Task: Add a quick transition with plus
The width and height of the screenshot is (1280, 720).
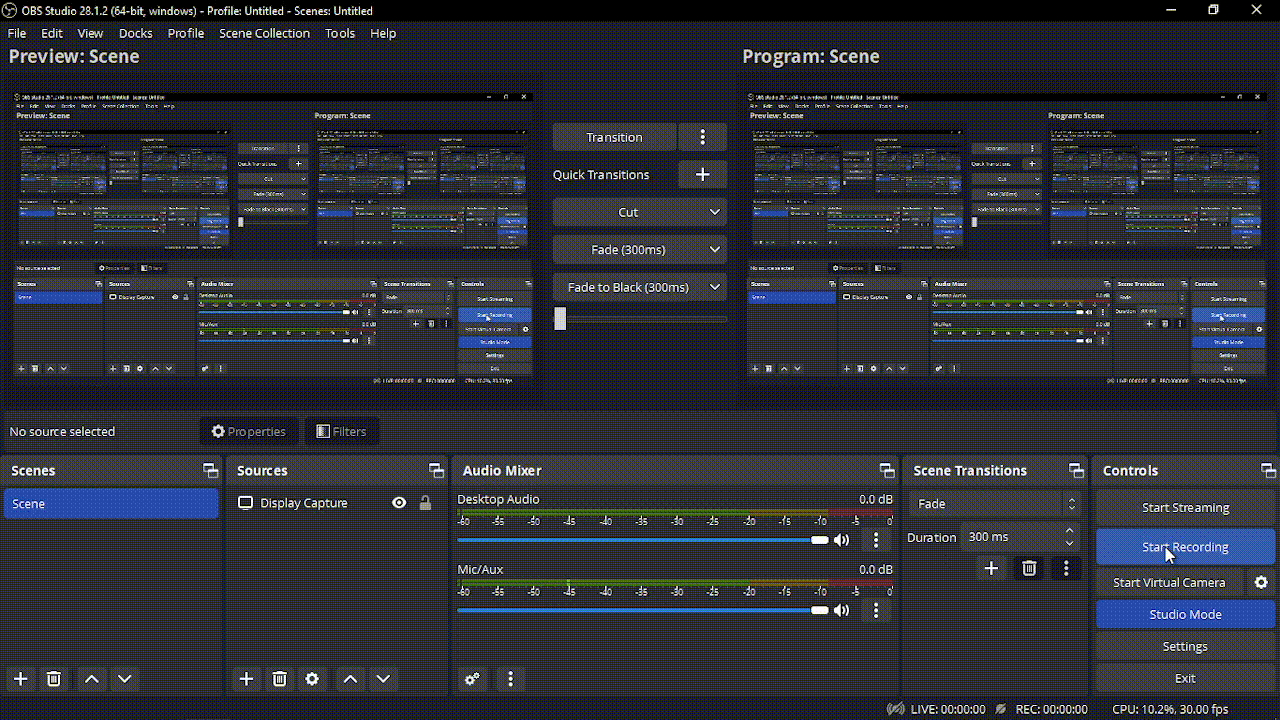Action: (703, 174)
